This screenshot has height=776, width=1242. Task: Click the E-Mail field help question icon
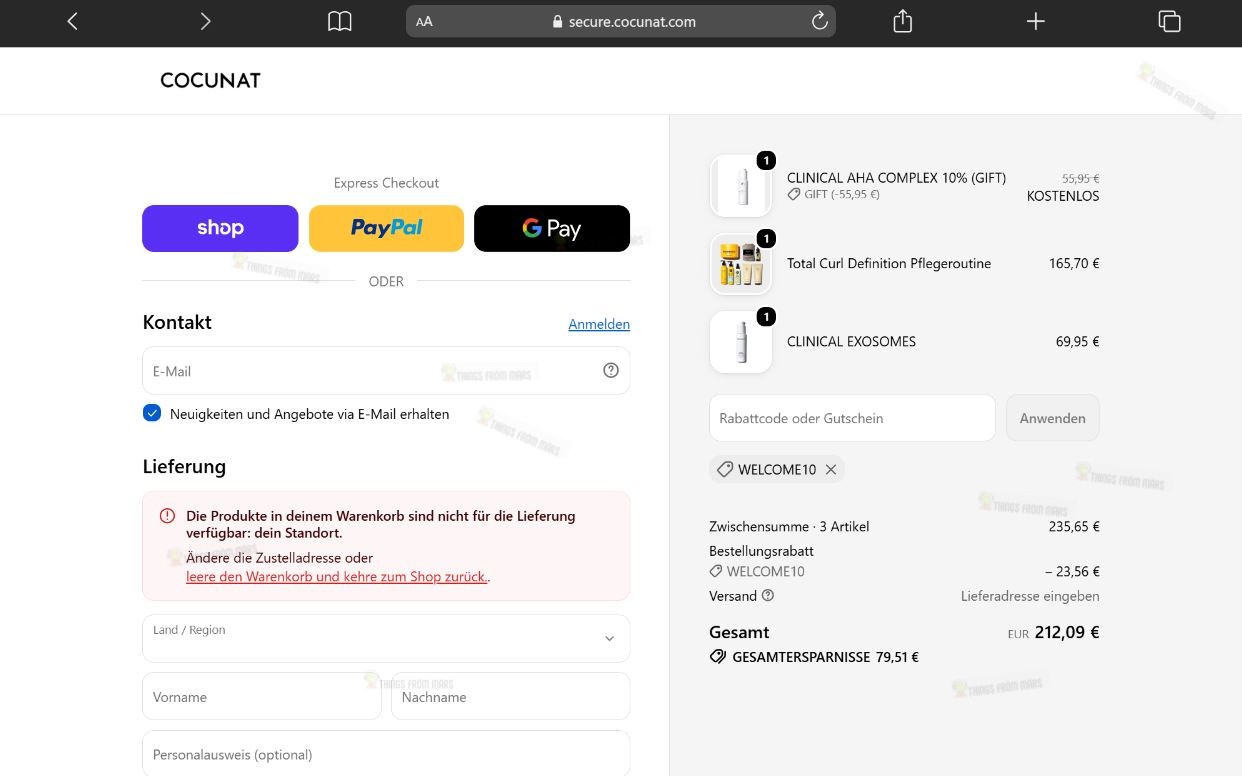(611, 370)
